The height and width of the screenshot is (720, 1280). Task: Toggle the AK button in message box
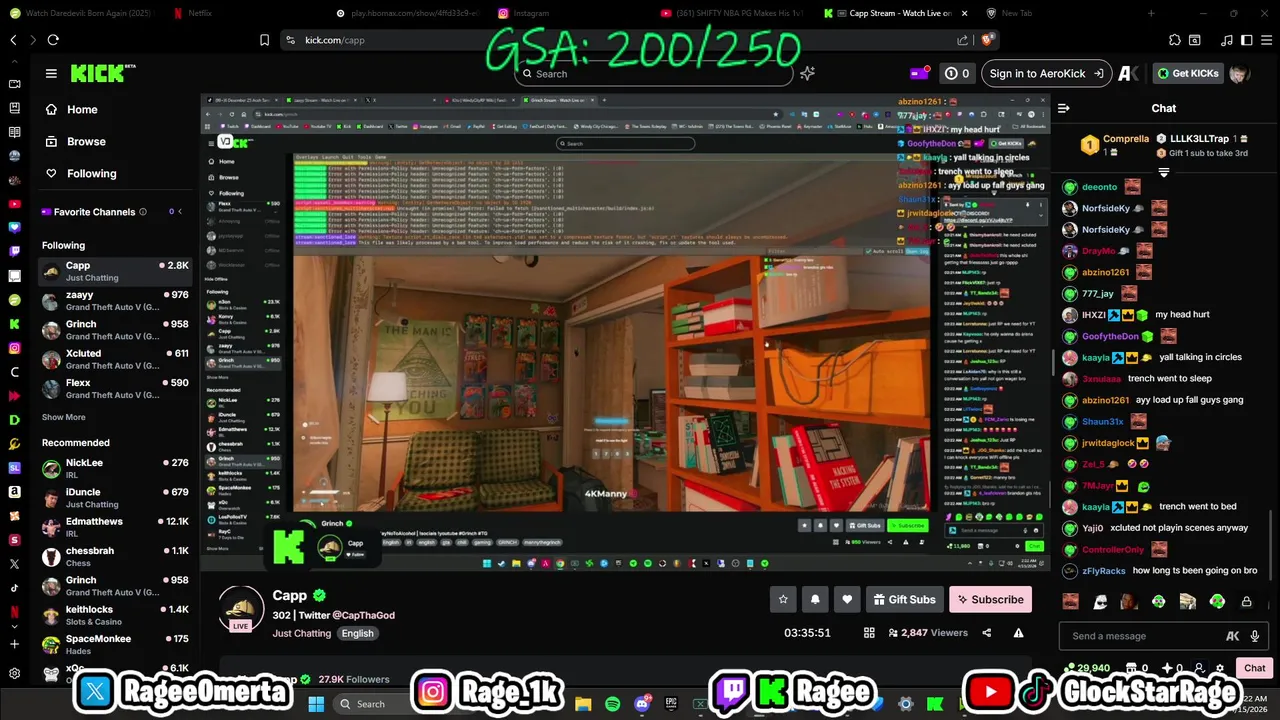click(x=1233, y=636)
